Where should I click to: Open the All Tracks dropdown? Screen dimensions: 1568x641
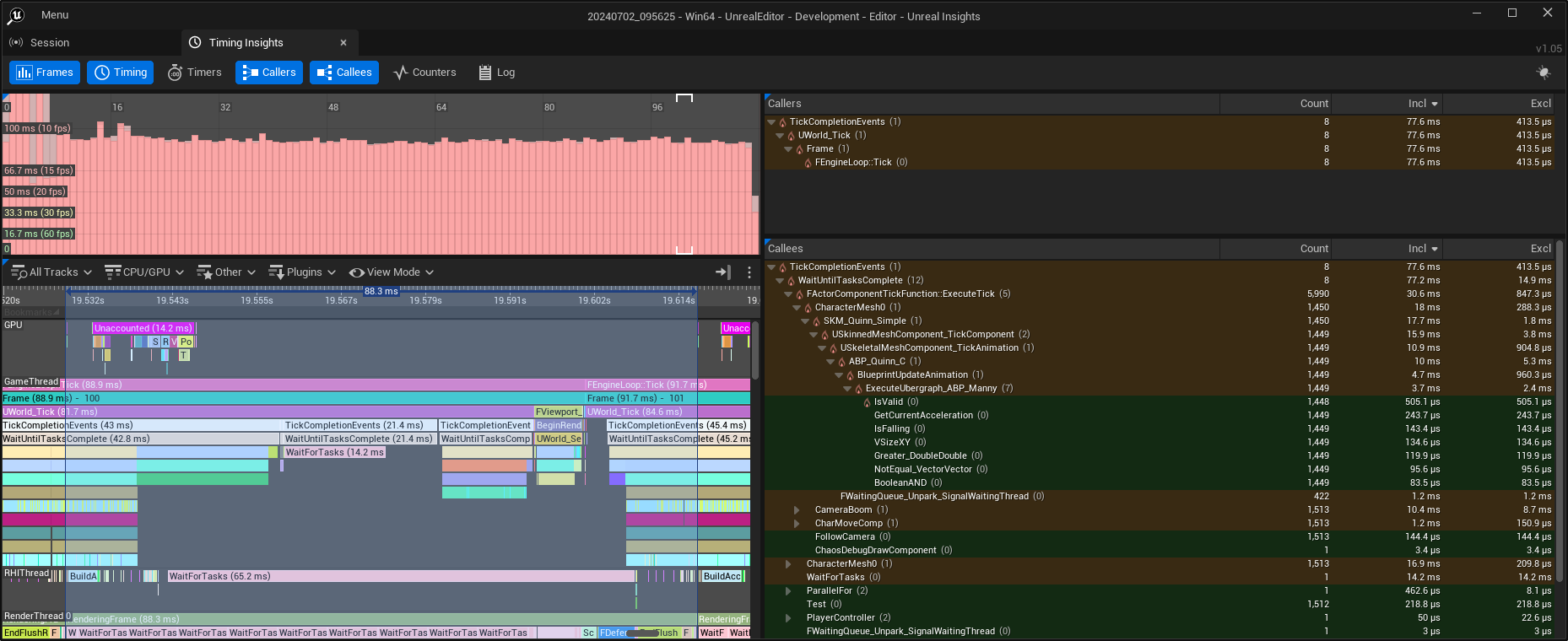click(x=51, y=272)
